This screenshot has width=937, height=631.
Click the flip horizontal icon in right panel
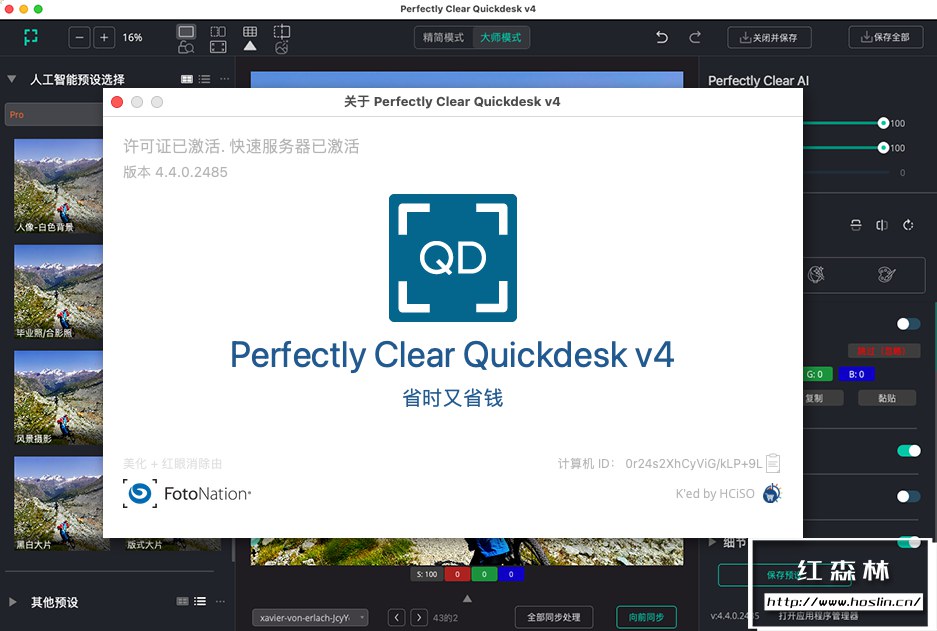click(x=881, y=225)
